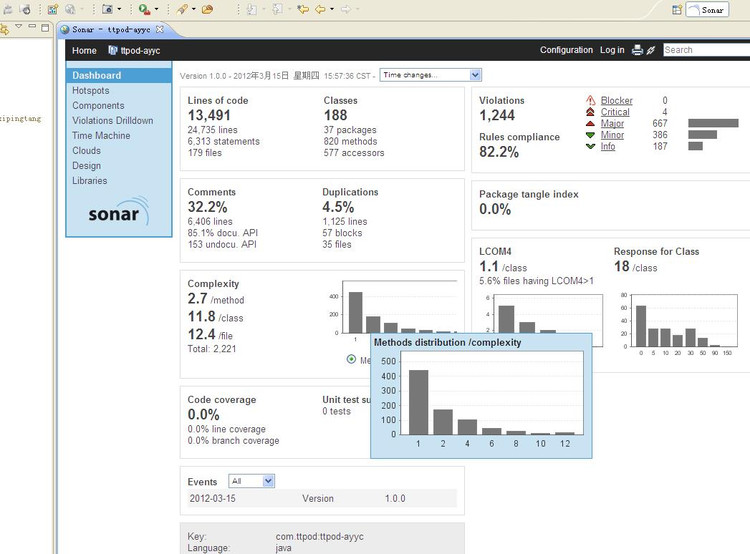The height and width of the screenshot is (554, 750).
Task: Click the Log in link
Action: click(612, 50)
